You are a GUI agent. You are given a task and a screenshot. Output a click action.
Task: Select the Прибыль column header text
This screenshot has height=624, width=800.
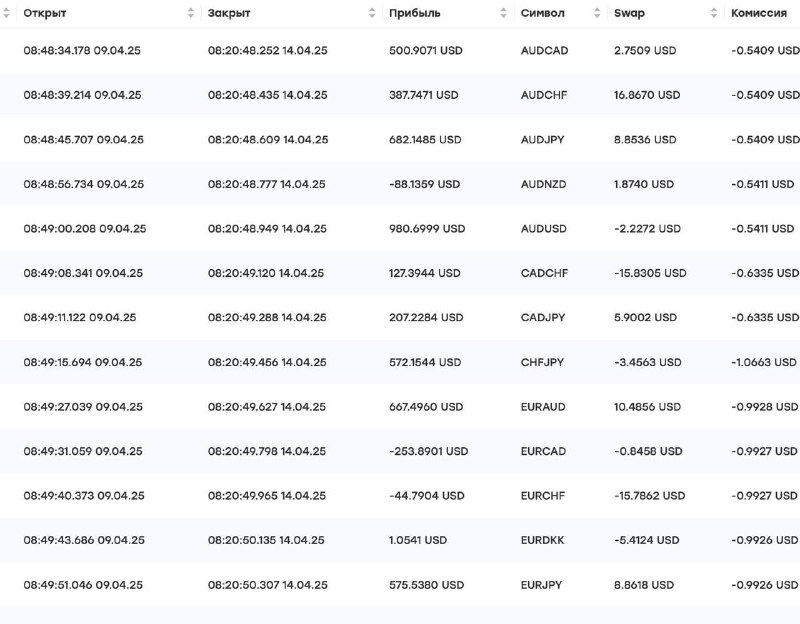[414, 13]
